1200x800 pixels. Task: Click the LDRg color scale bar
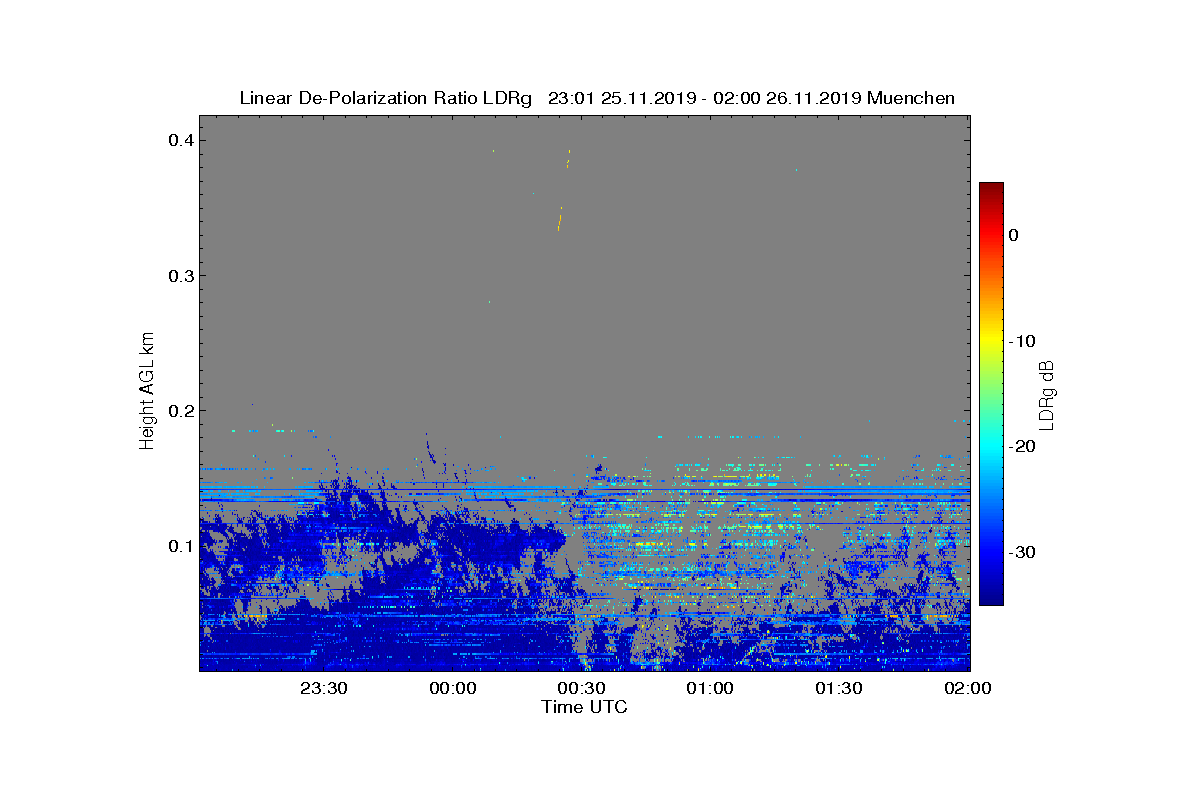(991, 394)
